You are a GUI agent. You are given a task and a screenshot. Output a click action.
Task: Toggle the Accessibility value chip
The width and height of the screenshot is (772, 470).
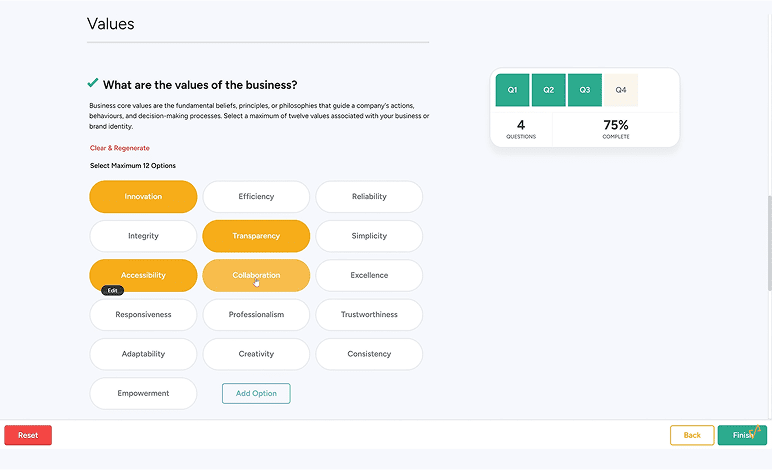tap(143, 275)
